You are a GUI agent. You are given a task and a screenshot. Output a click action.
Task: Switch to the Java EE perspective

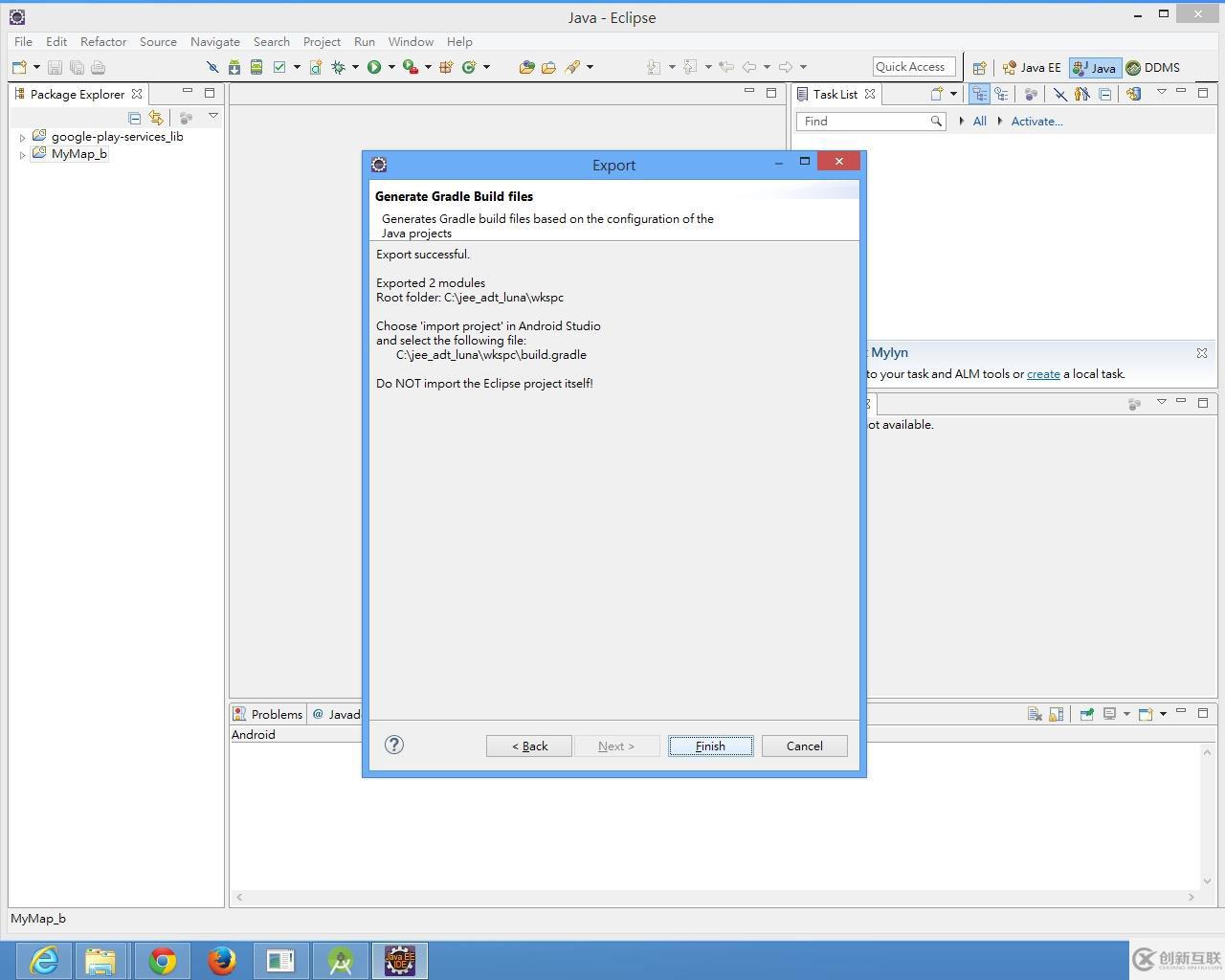point(1032,68)
